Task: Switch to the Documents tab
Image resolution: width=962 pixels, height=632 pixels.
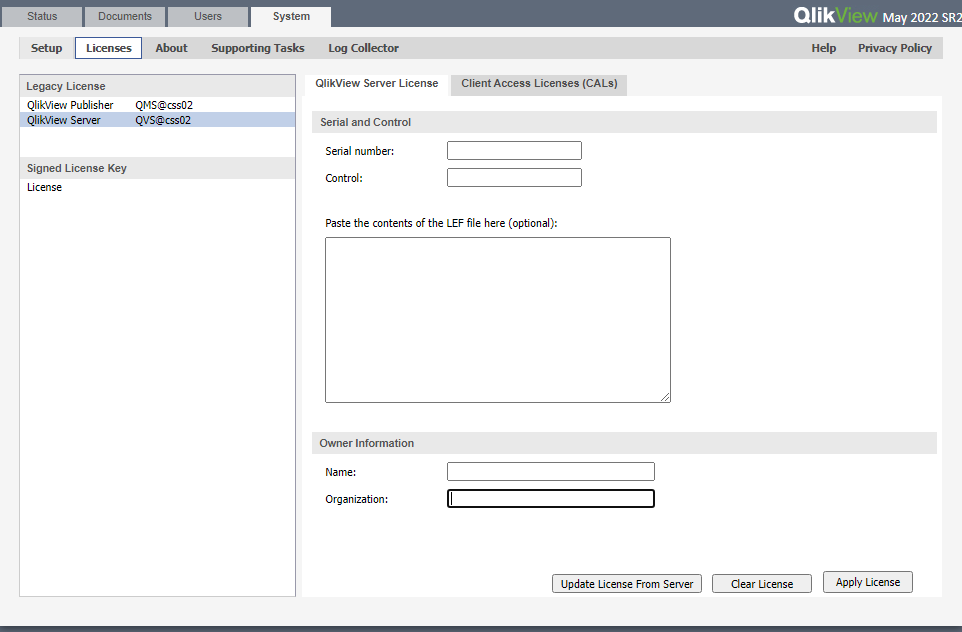Action: coord(125,17)
